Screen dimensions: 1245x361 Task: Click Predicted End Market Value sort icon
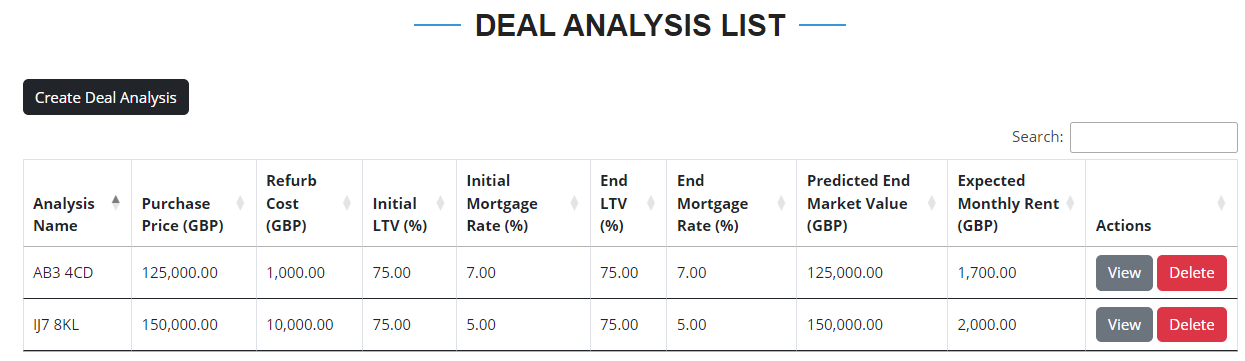pyautogui.click(x=932, y=203)
